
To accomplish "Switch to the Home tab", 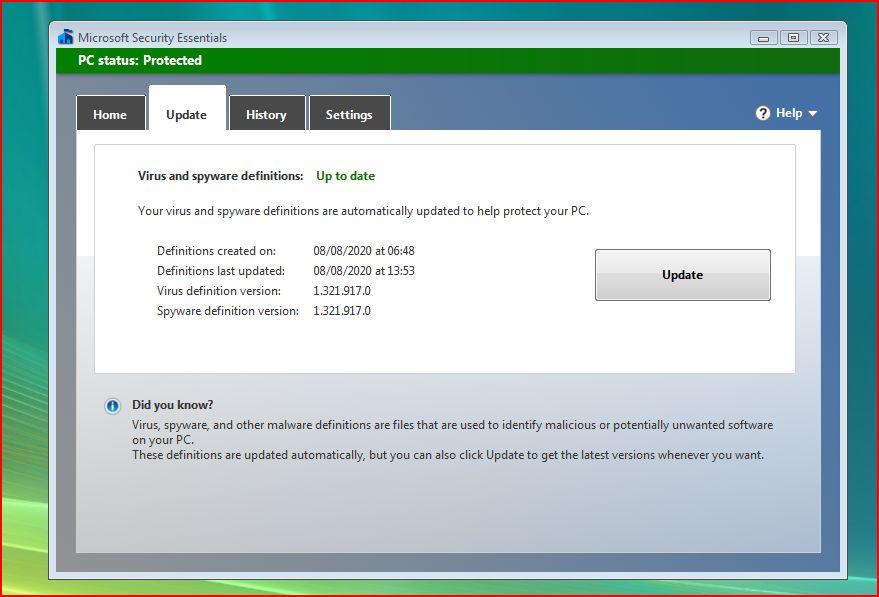I will (x=110, y=114).
